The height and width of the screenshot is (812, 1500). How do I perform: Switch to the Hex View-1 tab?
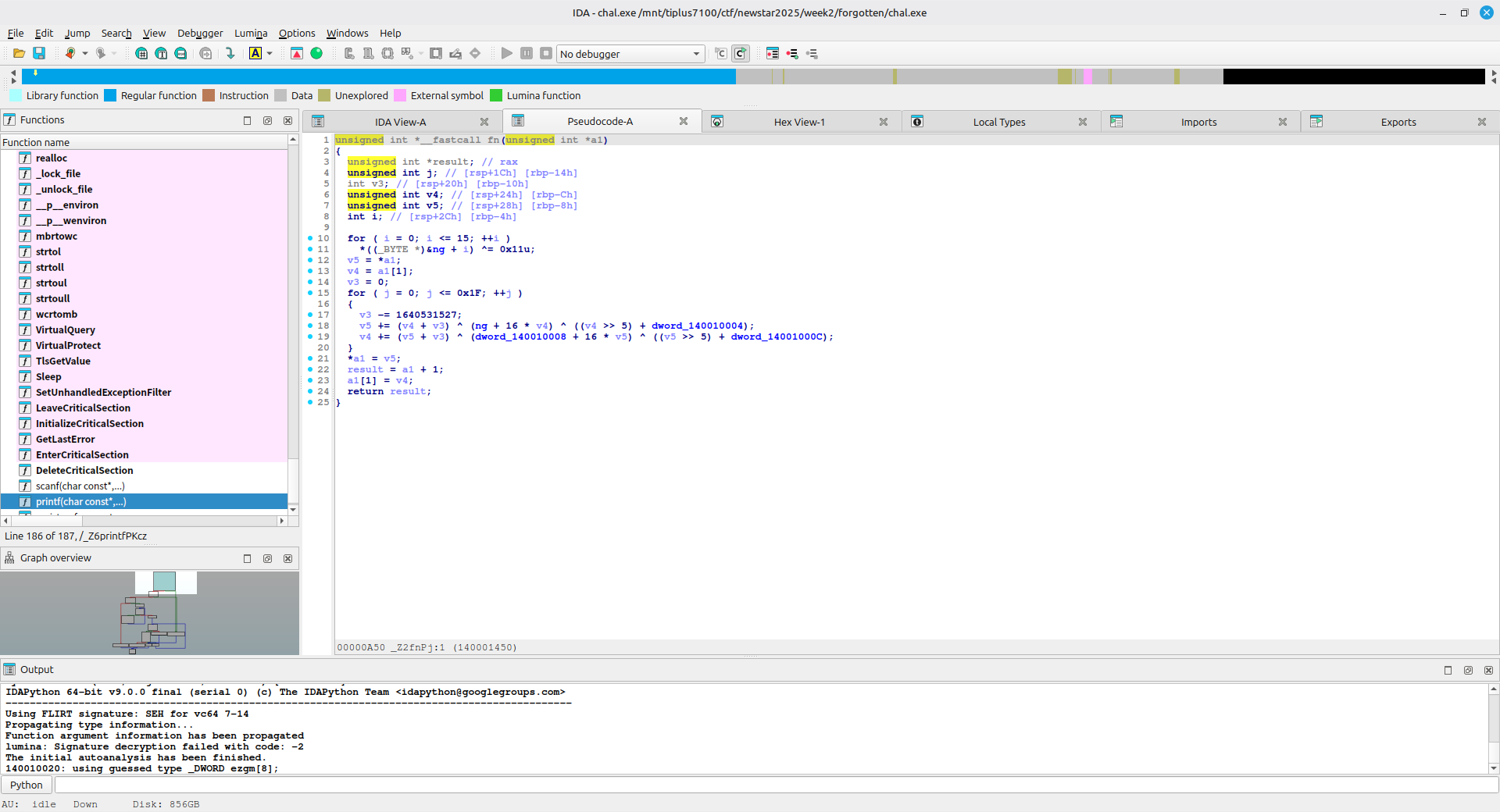[x=798, y=122]
